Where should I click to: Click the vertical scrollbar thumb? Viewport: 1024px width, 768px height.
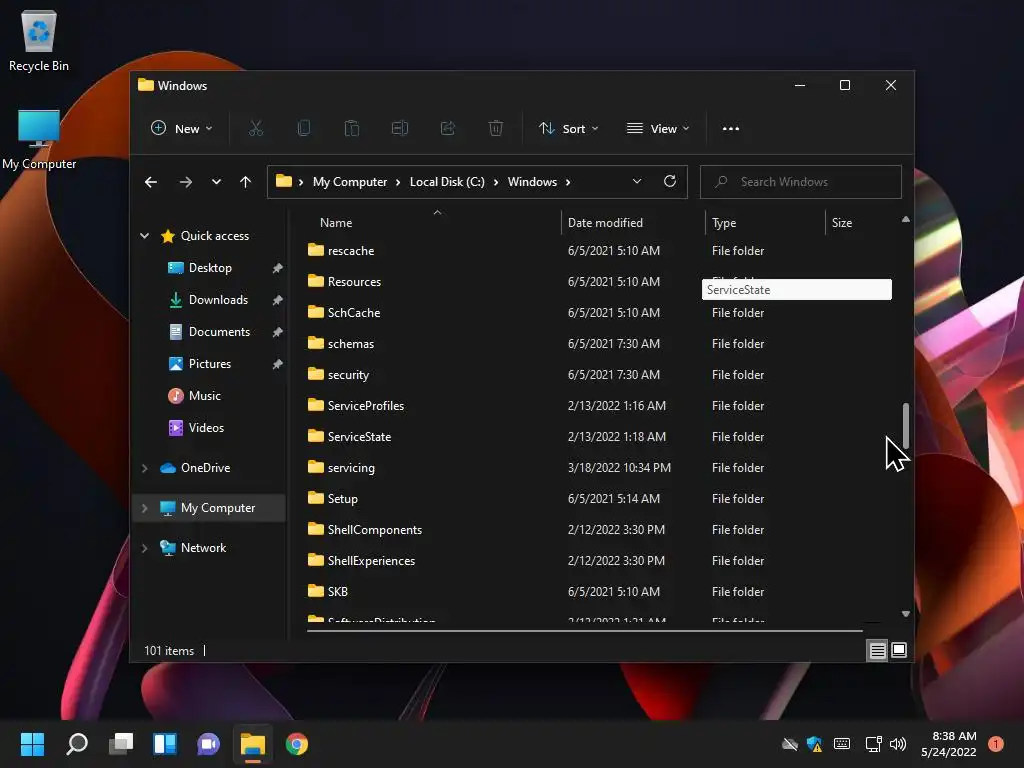[906, 426]
